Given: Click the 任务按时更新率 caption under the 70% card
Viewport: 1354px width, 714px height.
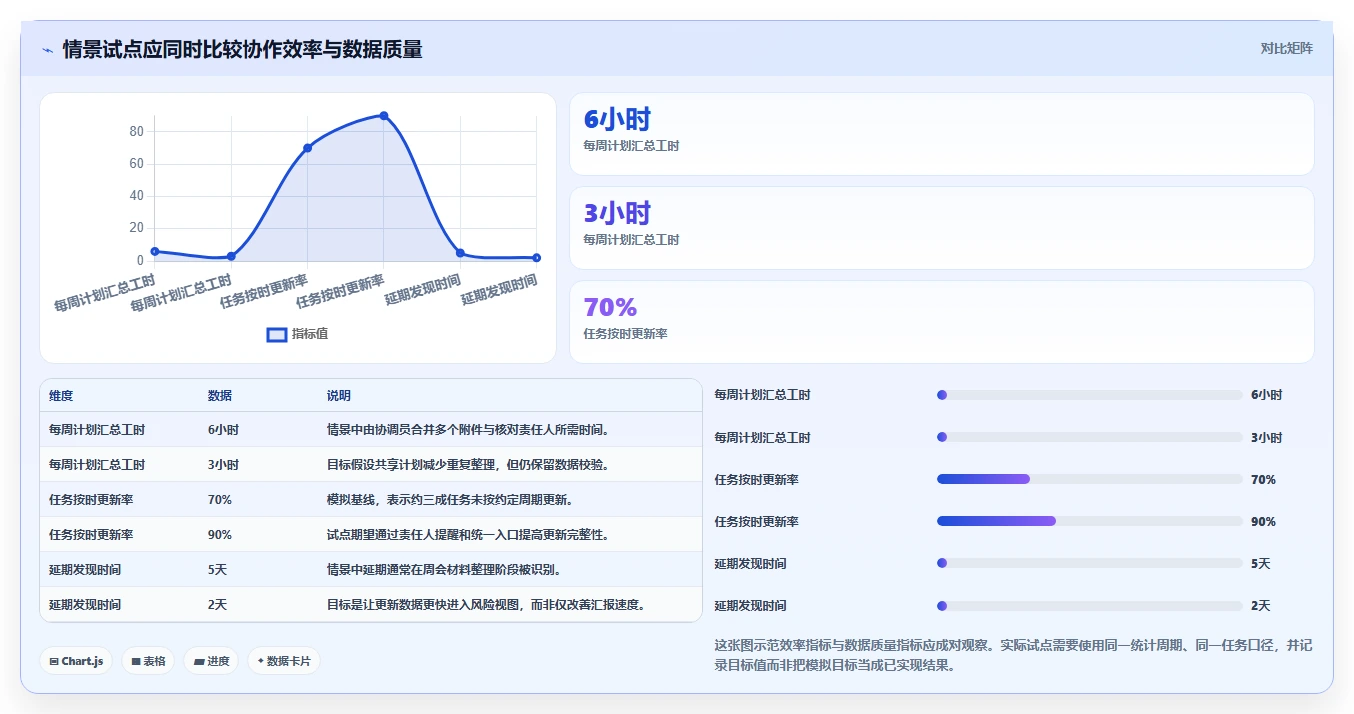Looking at the screenshot, I should (625, 334).
